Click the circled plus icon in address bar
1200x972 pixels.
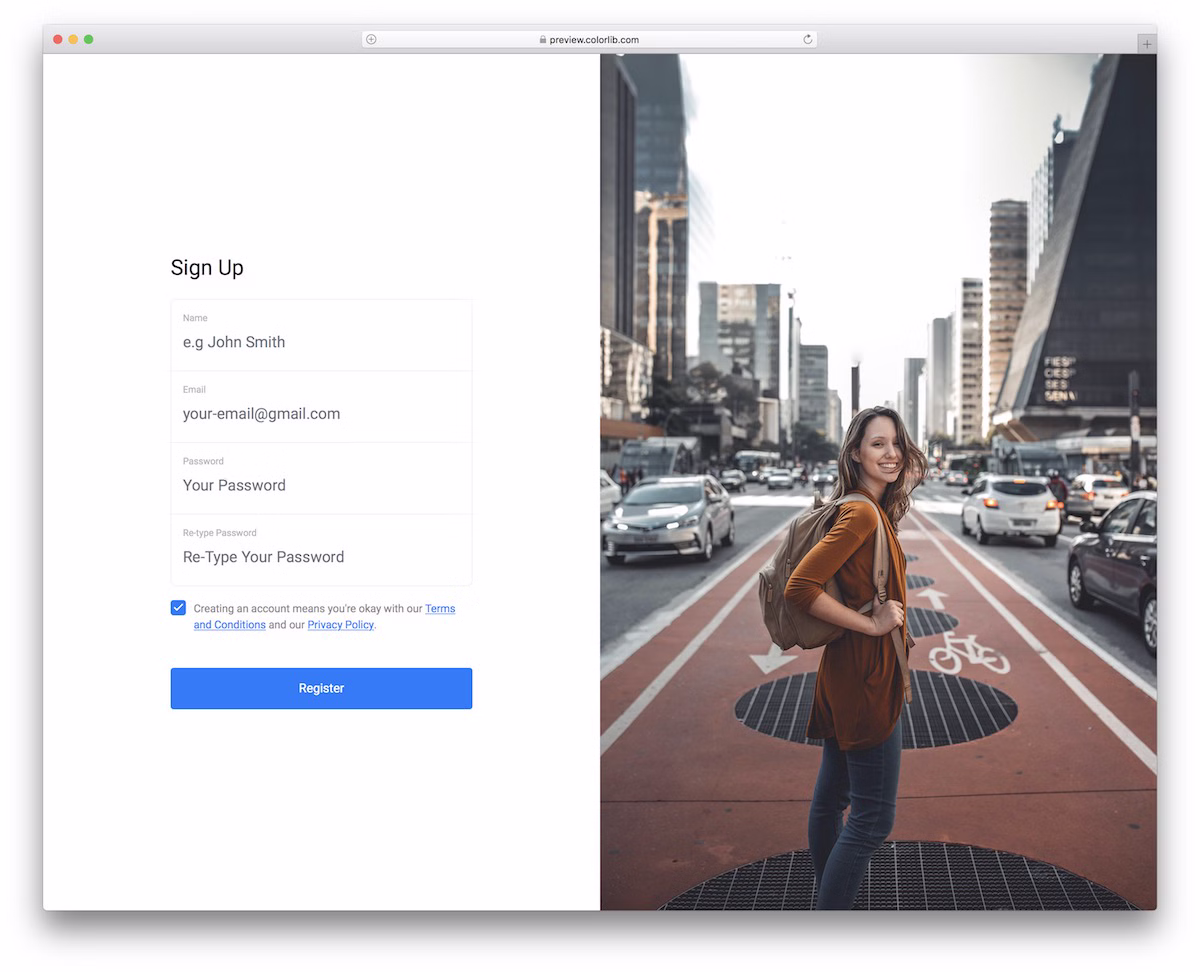[371, 40]
